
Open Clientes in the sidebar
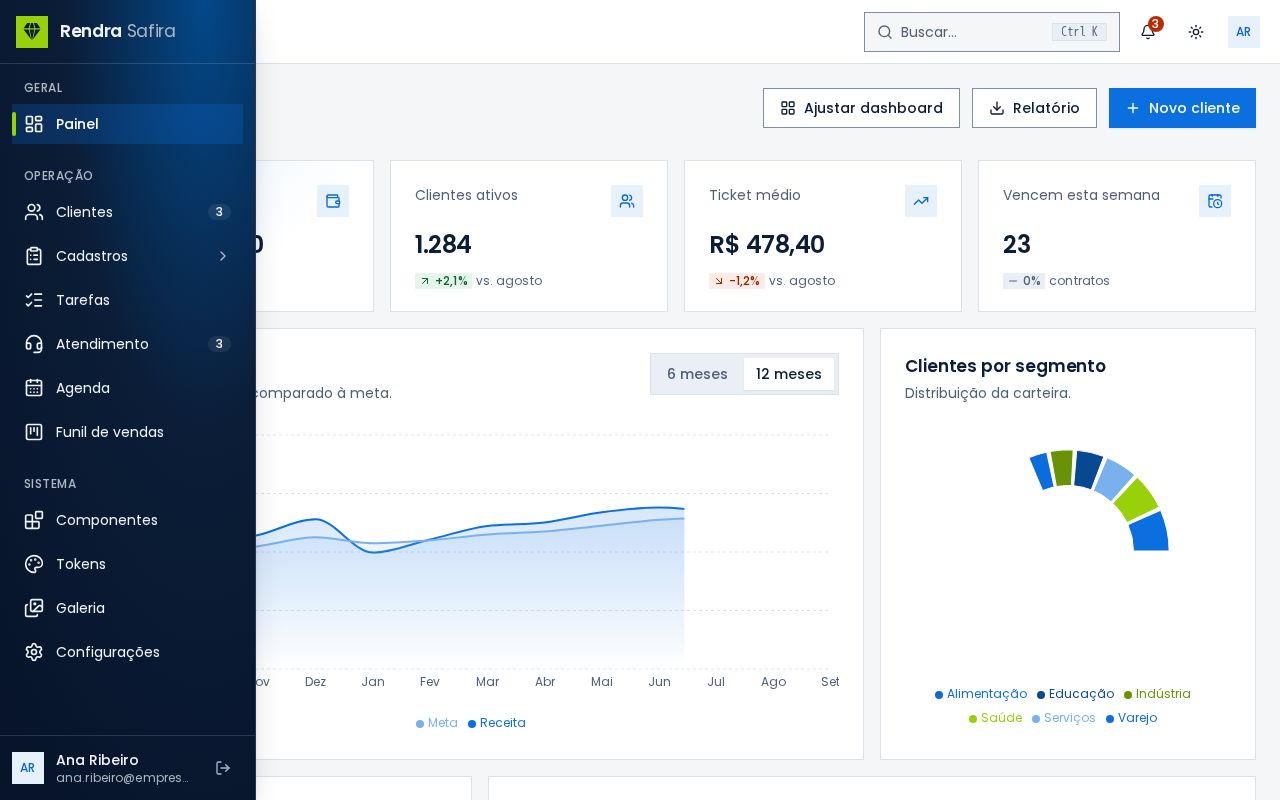tap(128, 212)
